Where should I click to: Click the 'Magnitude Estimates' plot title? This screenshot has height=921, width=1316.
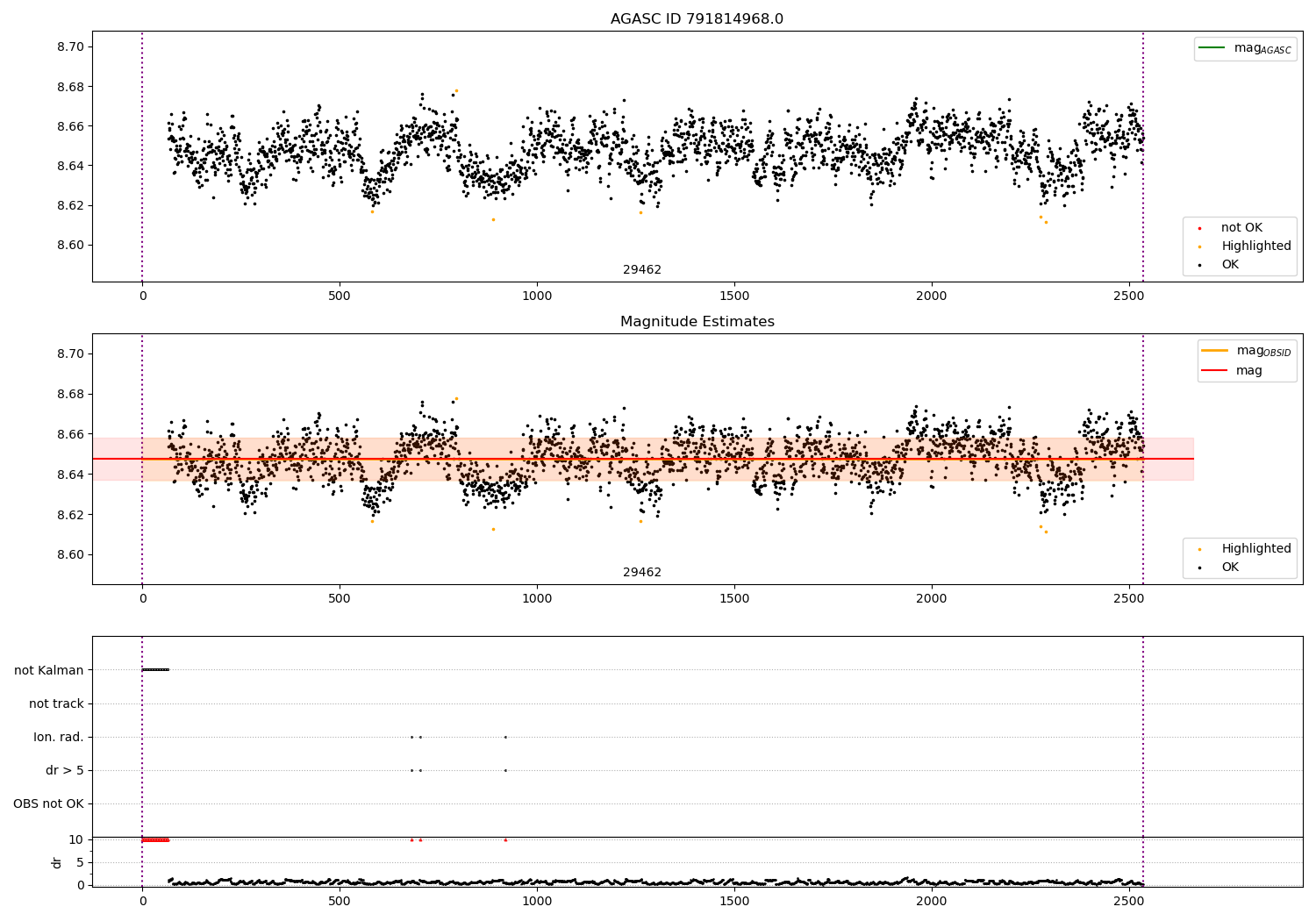coord(697,322)
